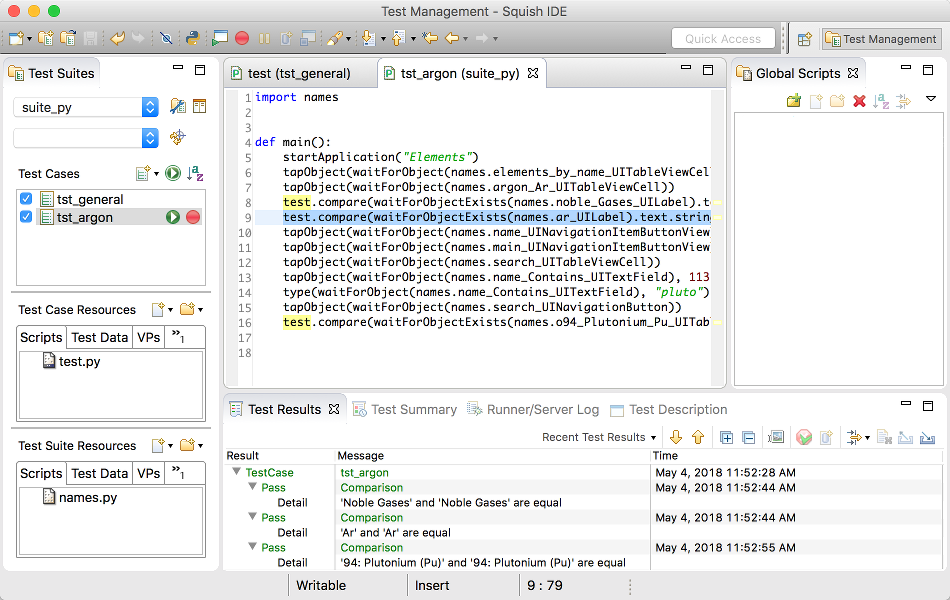Select the names.py file in Test Suite Resources
950x600 pixels.
pos(86,497)
